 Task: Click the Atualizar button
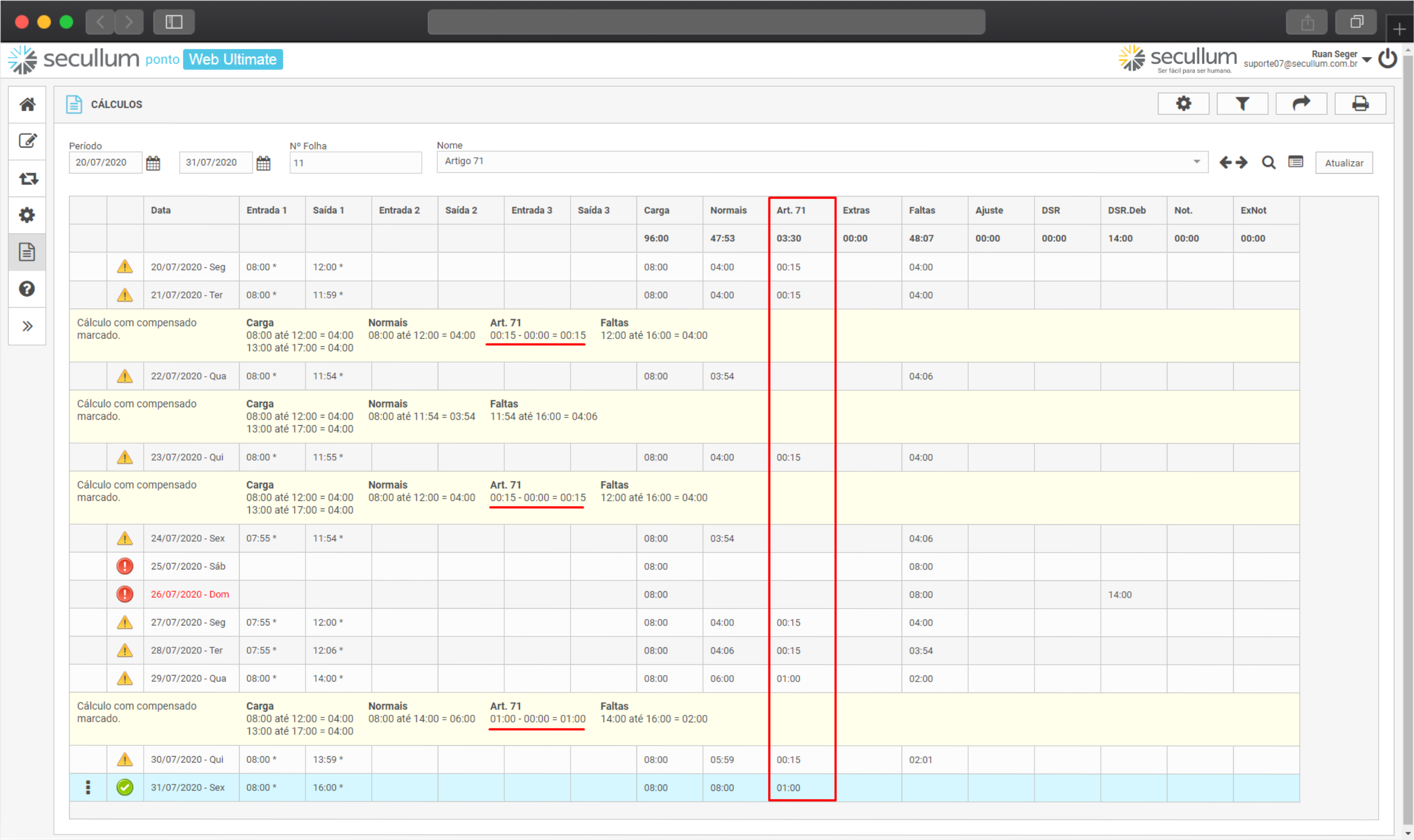click(1344, 163)
